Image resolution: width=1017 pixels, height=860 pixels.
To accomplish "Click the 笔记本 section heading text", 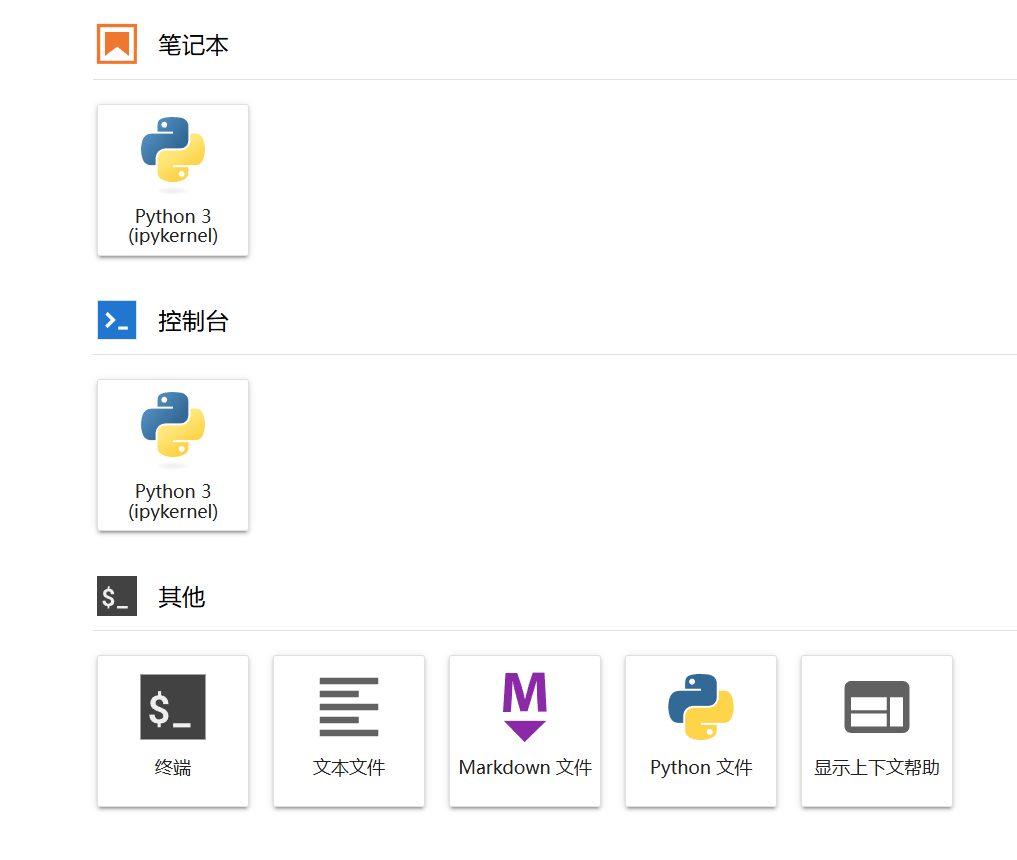I will 193,45.
